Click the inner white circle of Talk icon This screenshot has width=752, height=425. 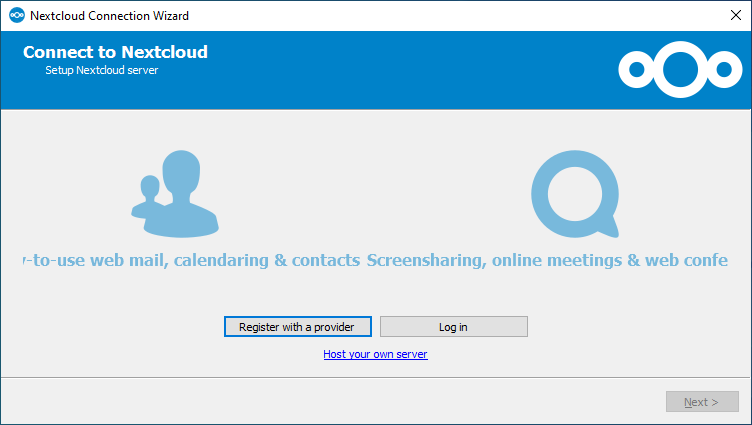tap(575, 194)
